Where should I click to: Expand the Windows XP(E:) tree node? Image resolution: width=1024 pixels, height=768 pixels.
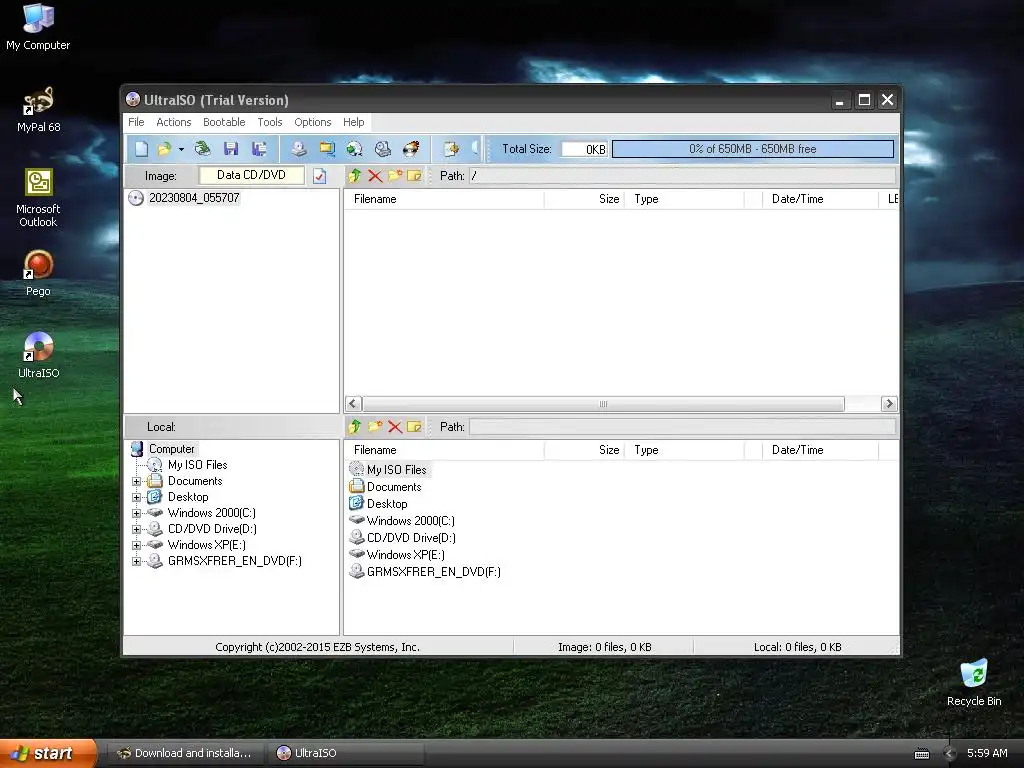pyautogui.click(x=136, y=545)
